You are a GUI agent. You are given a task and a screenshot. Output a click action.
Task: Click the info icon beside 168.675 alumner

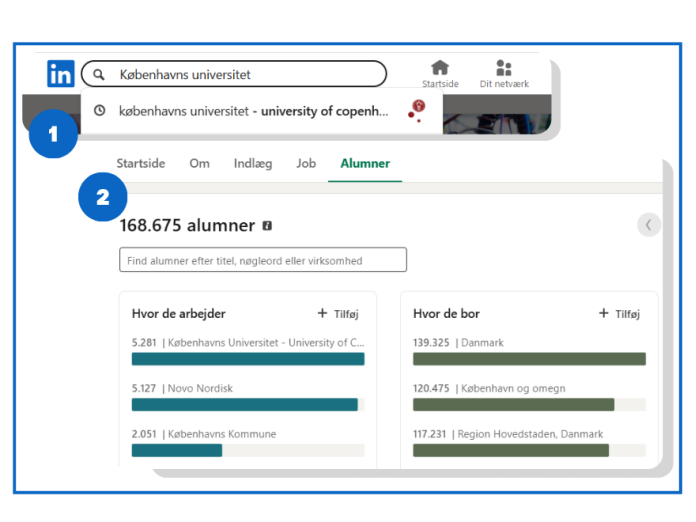point(267,225)
